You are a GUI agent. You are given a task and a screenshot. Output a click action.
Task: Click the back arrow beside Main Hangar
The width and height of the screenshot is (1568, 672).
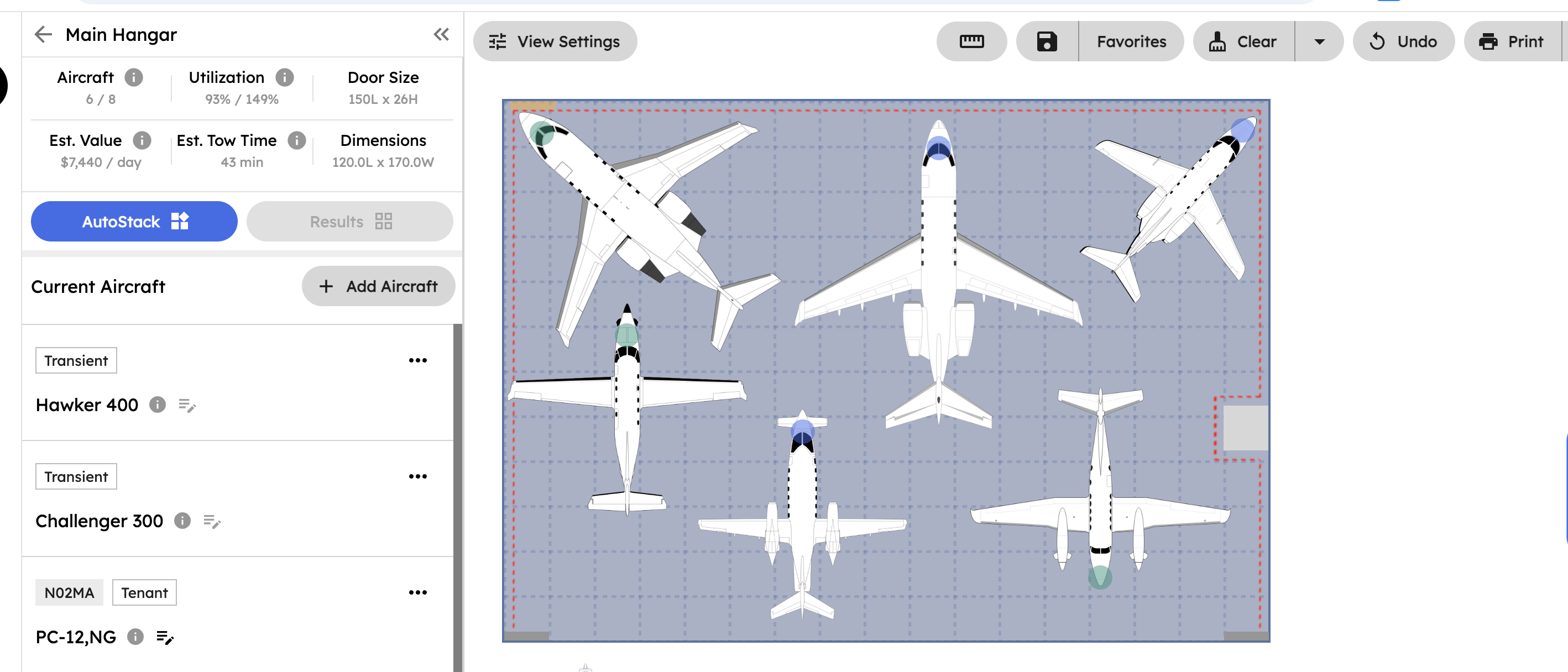(x=43, y=35)
